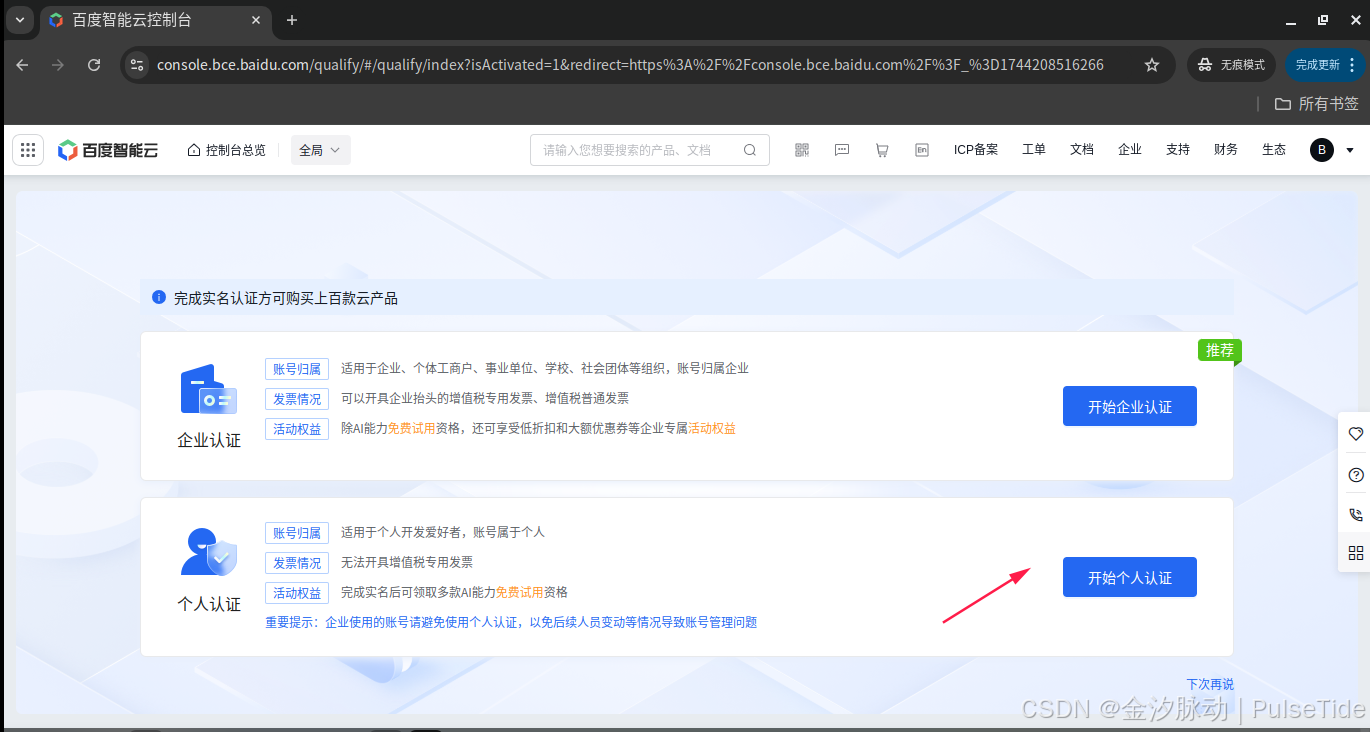Click the 重要提示 blue notice text
This screenshot has height=732, width=1370.
511,622
